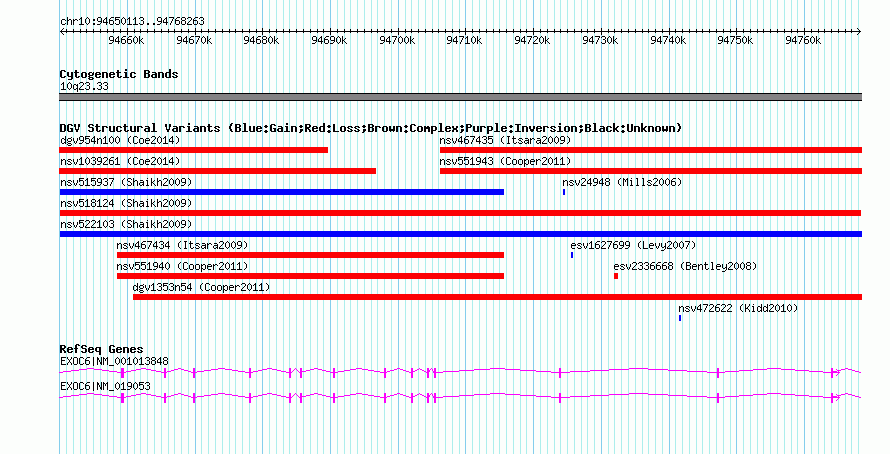This screenshot has width=890, height=454.
Task: Select the esv2336668 (Bentley2008) label
Action: tap(685, 266)
